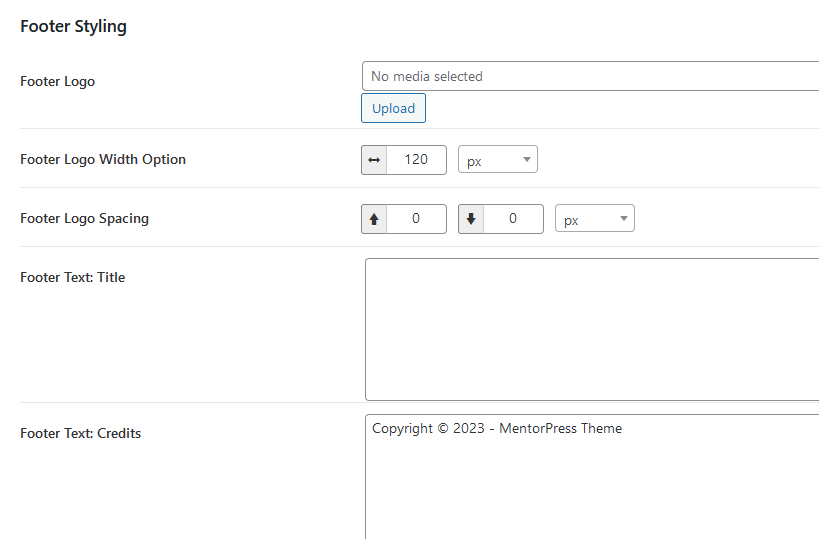Click the 'Footer Text: Credits' label
This screenshot has width=819, height=539.
[80, 433]
